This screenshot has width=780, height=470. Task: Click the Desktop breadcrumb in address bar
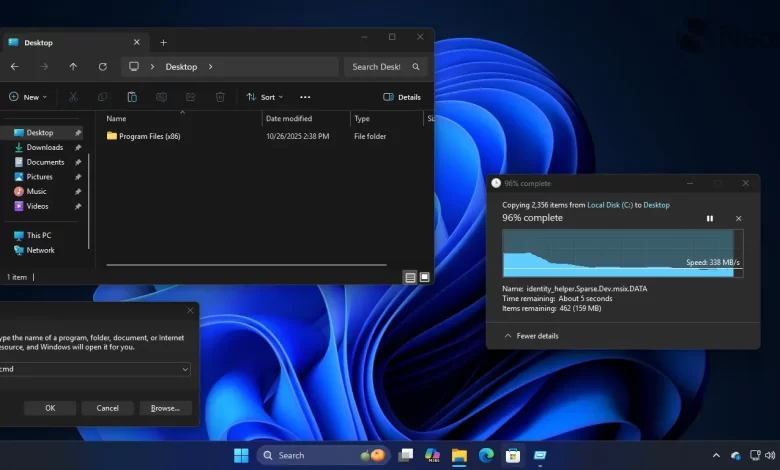tap(181, 67)
